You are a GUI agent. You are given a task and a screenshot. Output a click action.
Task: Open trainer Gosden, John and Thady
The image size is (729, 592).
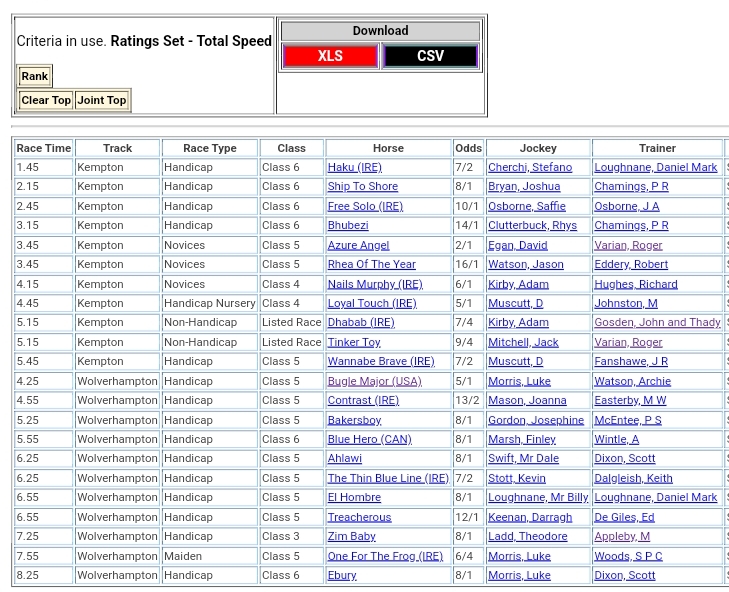657,323
